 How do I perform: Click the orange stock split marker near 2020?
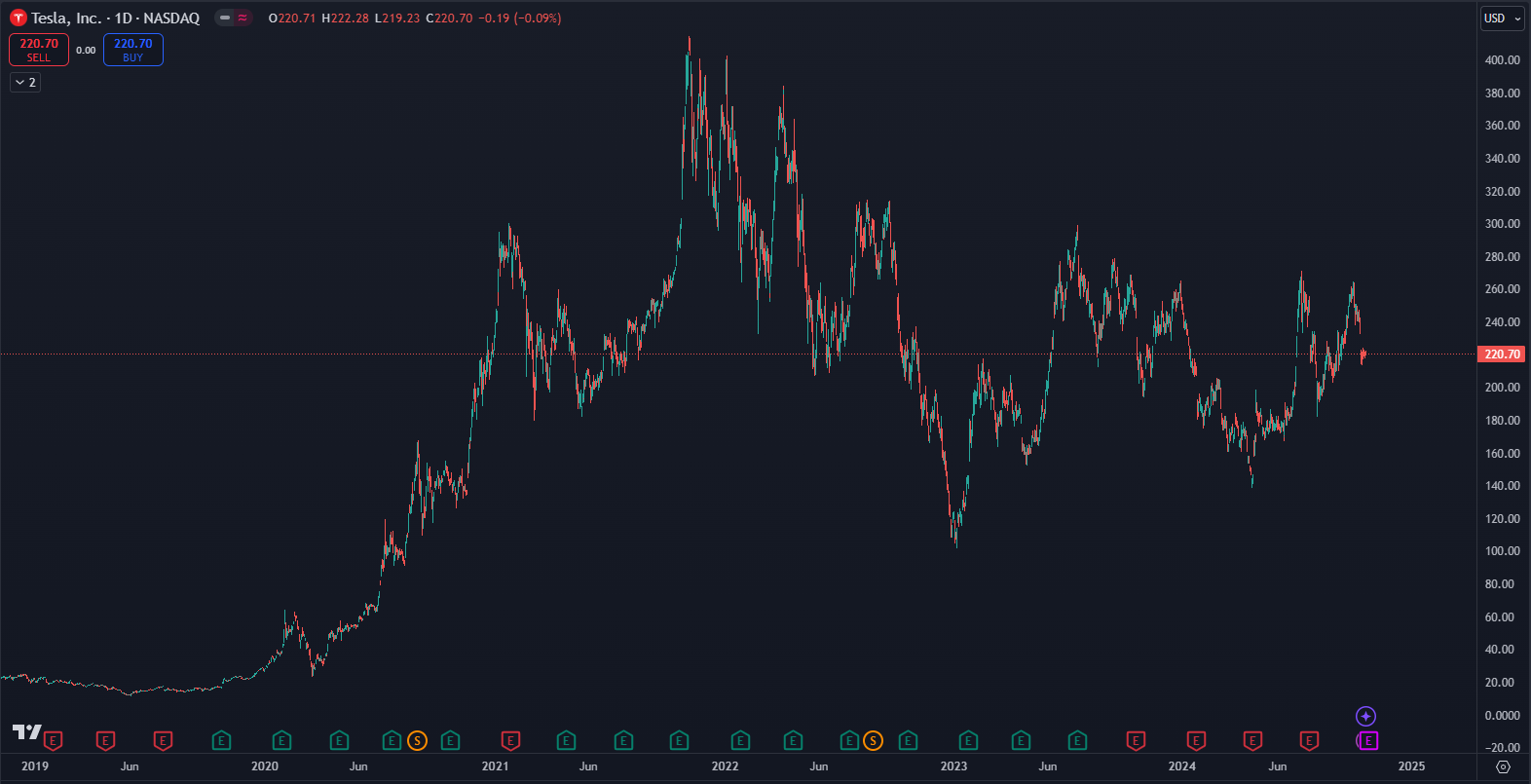(417, 741)
